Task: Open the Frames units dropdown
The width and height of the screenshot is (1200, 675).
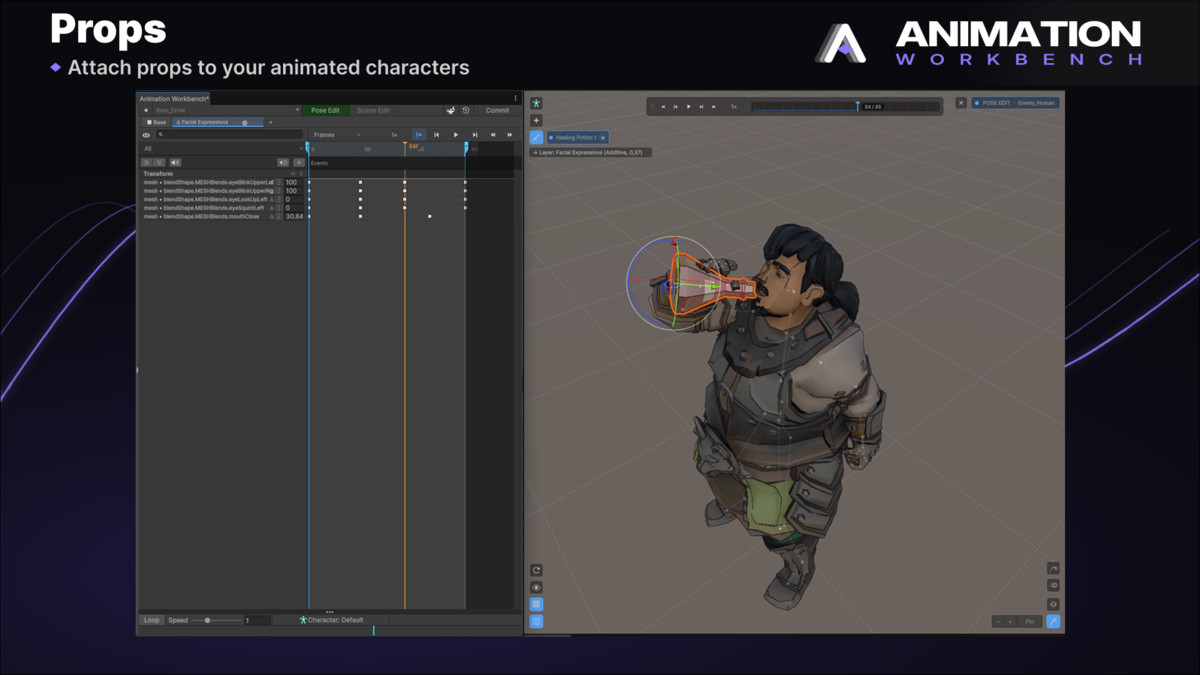Action: pyautogui.click(x=336, y=134)
